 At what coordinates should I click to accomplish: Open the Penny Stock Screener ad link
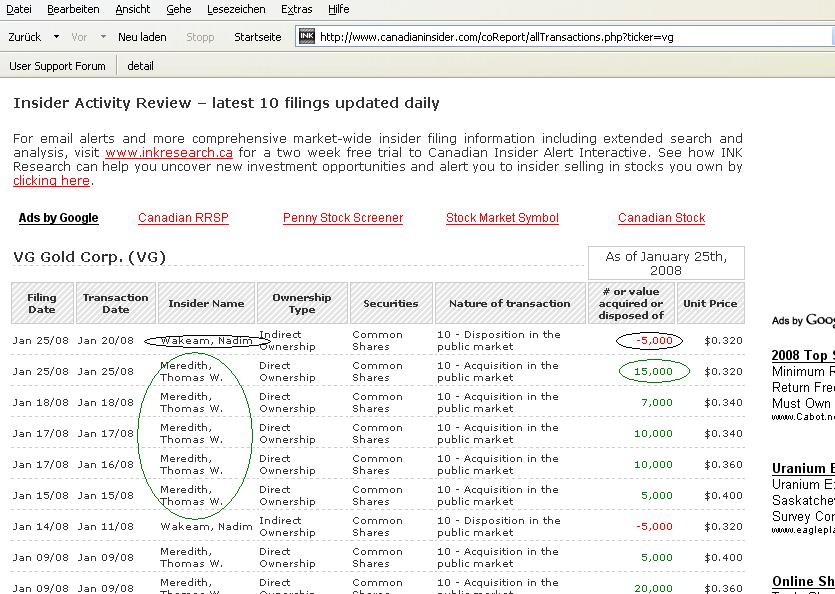pyautogui.click(x=343, y=218)
